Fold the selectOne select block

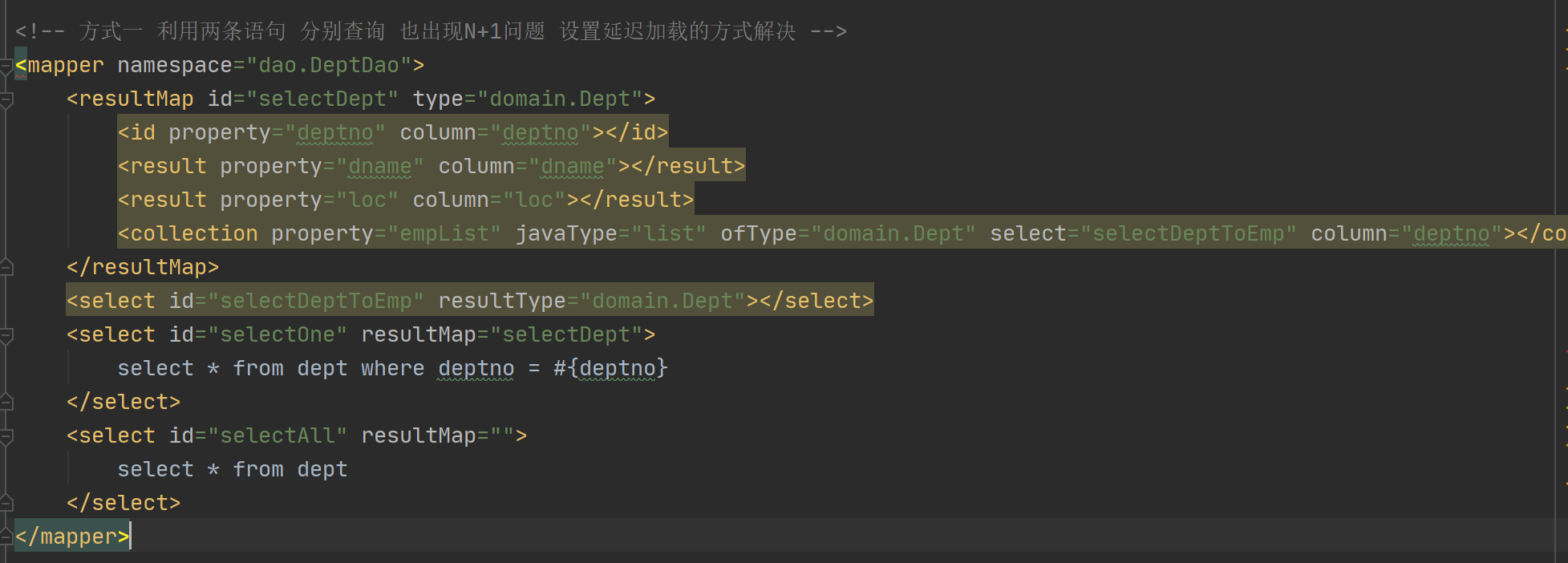point(6,335)
